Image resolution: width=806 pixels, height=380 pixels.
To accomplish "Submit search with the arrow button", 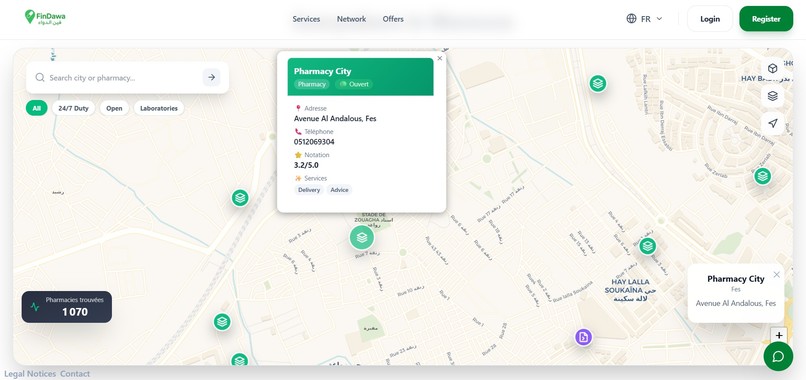I will pyautogui.click(x=211, y=78).
